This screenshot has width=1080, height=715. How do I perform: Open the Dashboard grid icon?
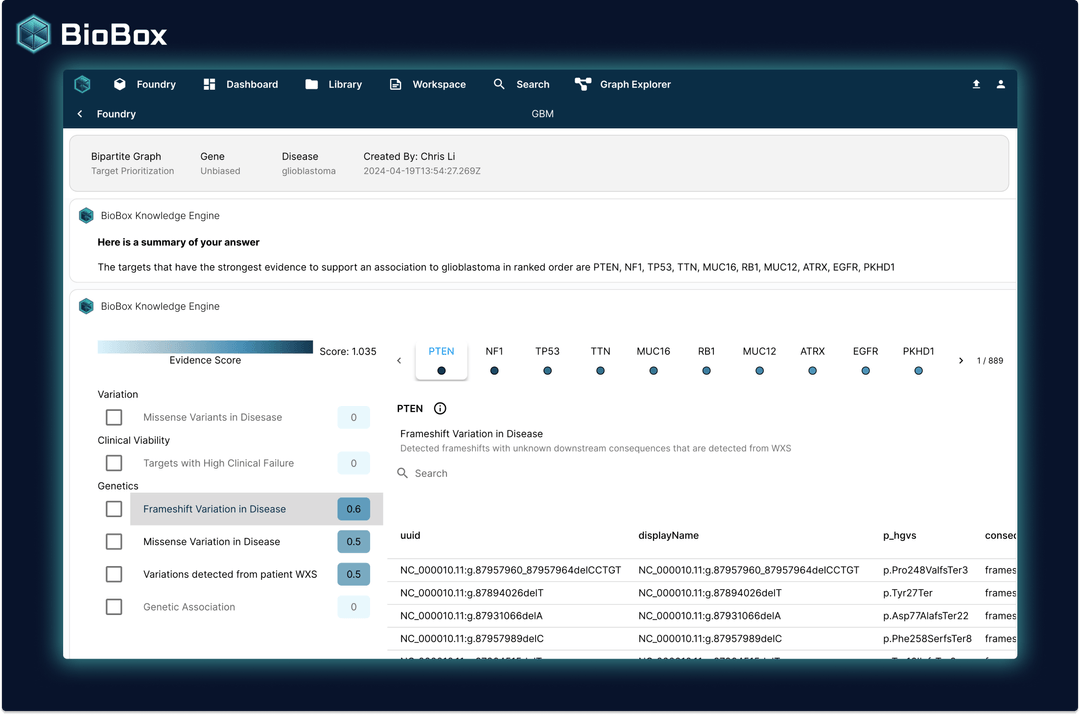tap(209, 84)
